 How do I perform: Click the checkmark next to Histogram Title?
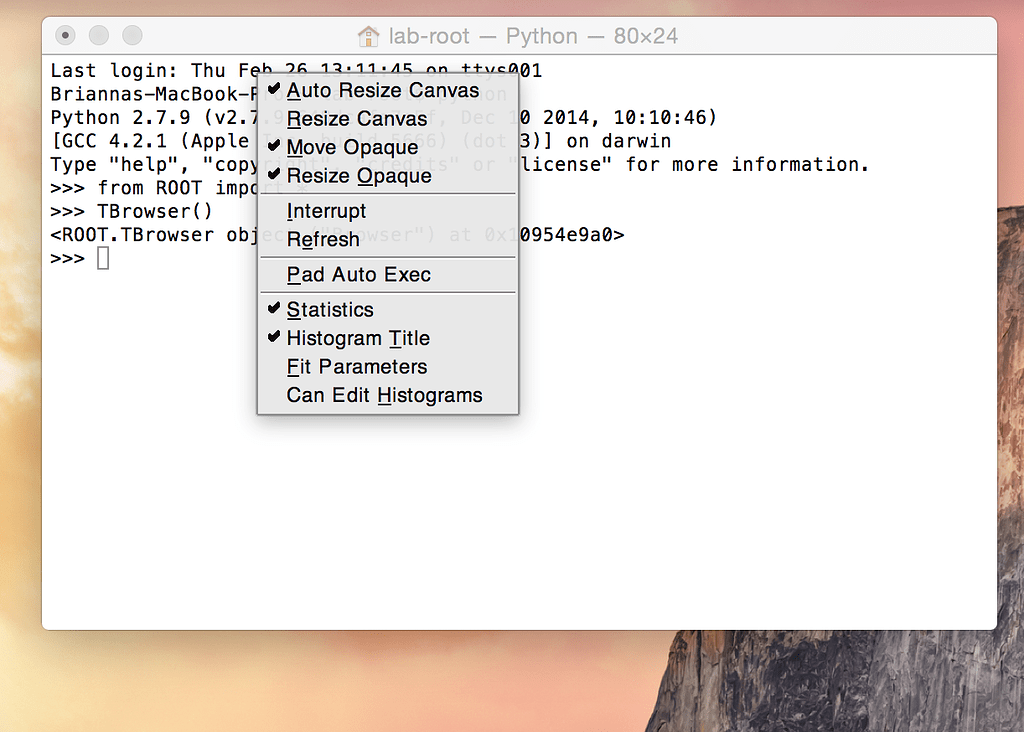point(274,338)
